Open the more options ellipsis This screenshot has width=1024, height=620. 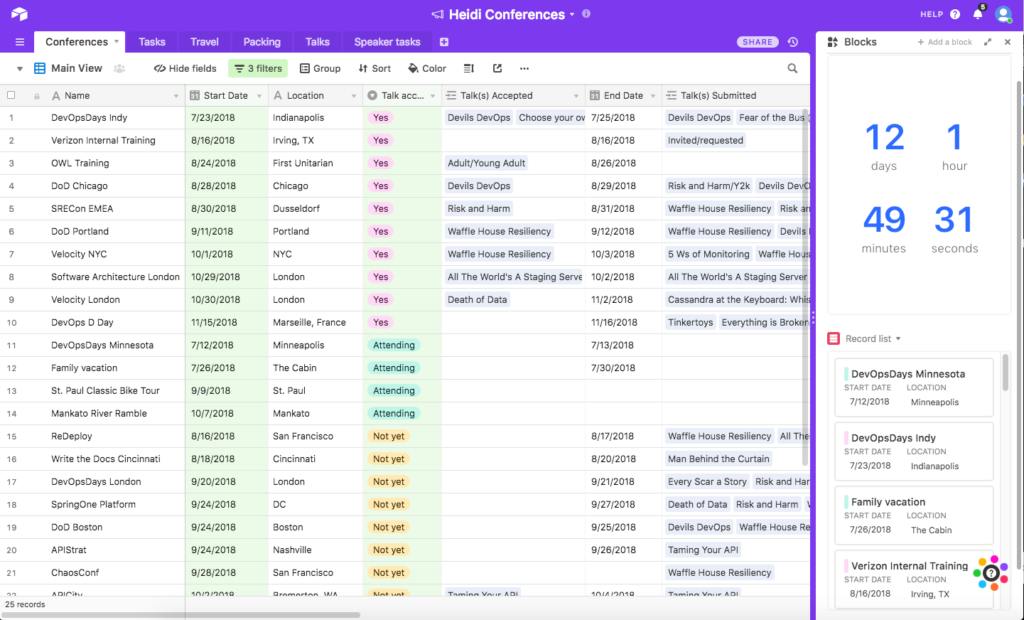click(x=524, y=69)
